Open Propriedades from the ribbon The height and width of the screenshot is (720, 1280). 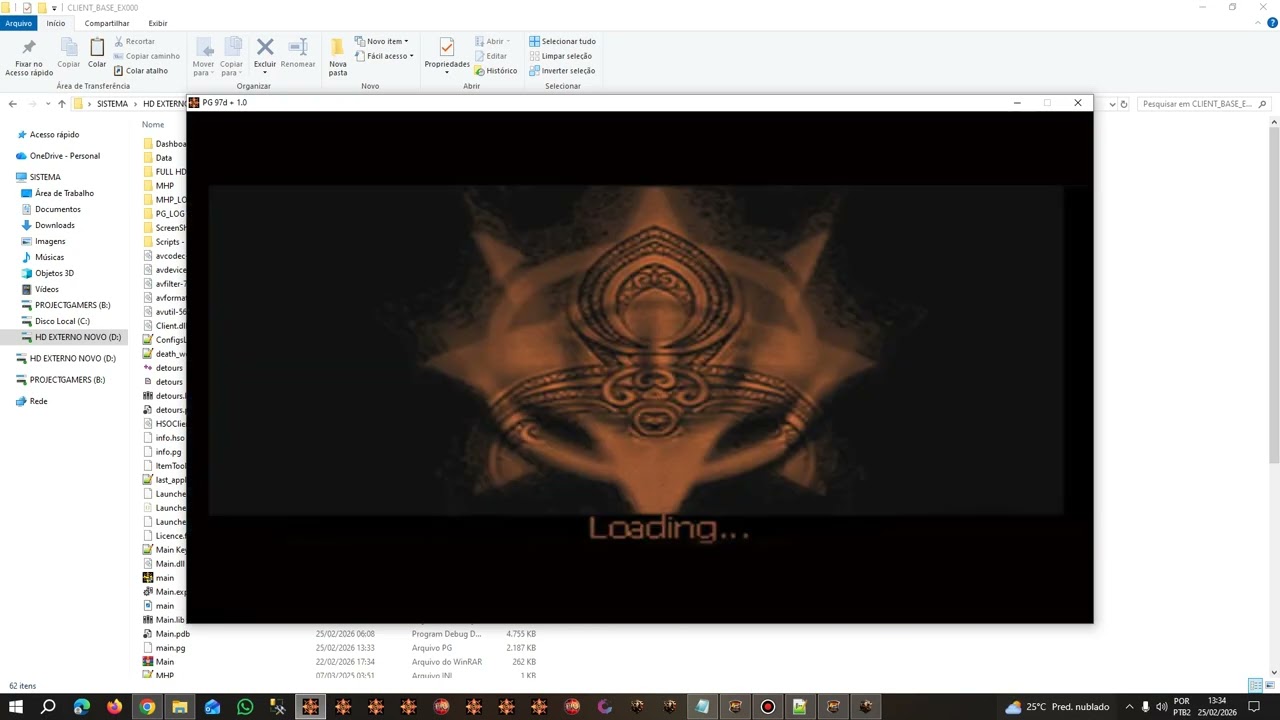[x=447, y=55]
